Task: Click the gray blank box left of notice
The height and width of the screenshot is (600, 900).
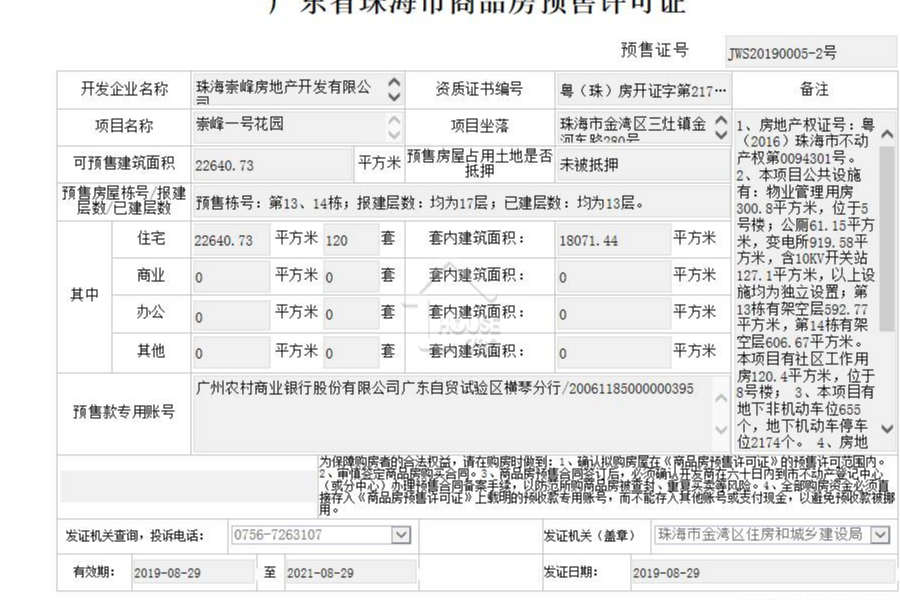Action: (188, 486)
